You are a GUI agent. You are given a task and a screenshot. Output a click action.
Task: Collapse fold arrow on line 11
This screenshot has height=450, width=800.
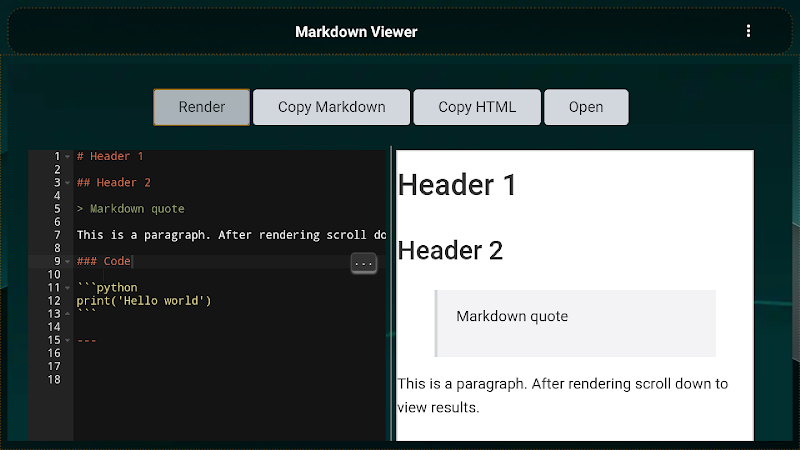tap(67, 288)
